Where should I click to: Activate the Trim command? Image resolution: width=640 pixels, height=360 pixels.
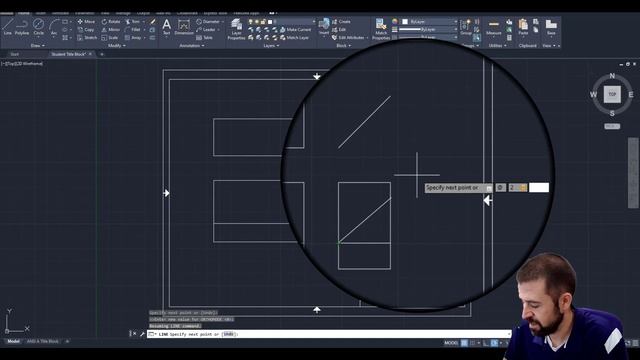(133, 22)
